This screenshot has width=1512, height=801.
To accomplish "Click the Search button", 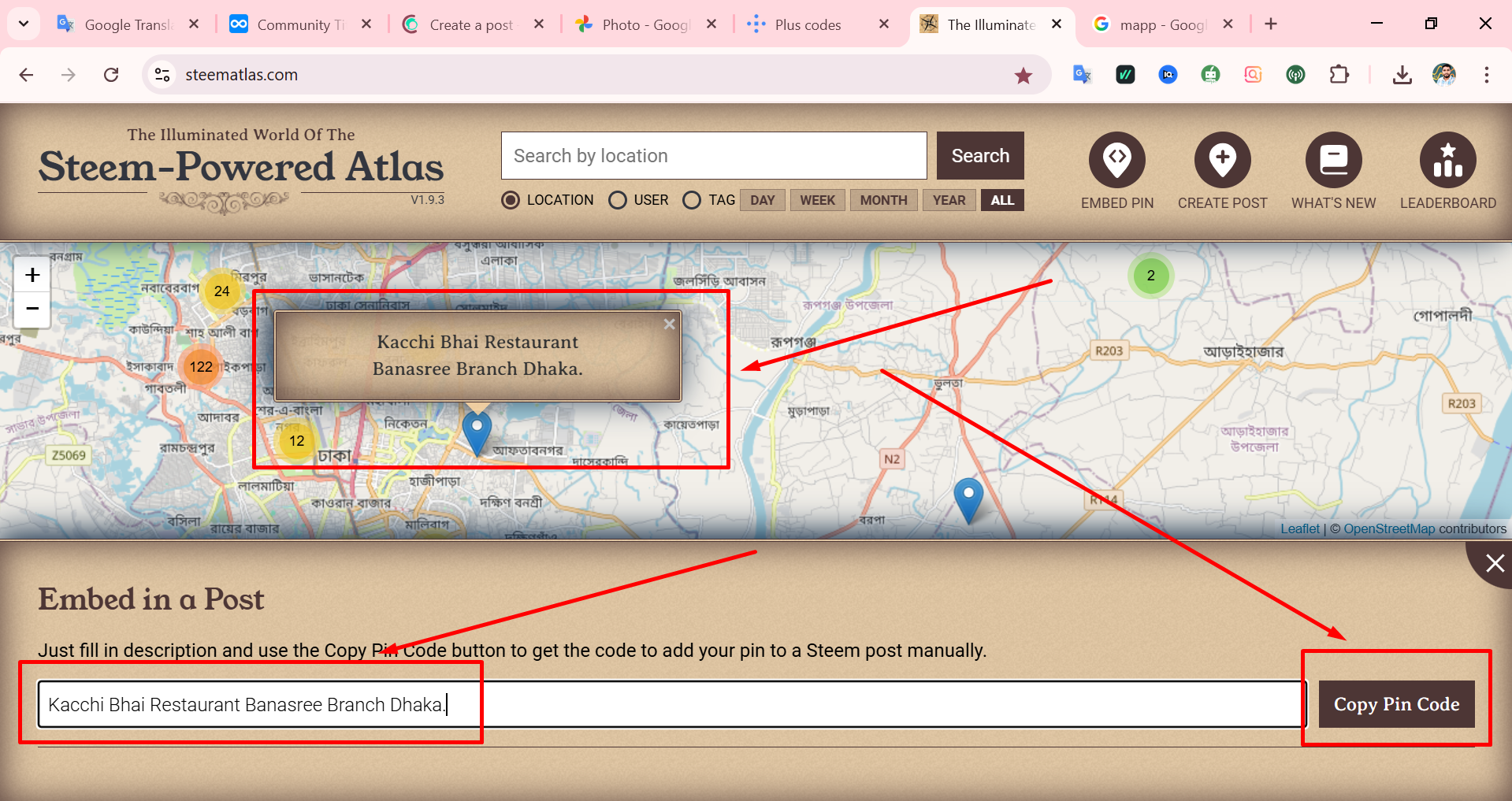I will click(x=980, y=155).
